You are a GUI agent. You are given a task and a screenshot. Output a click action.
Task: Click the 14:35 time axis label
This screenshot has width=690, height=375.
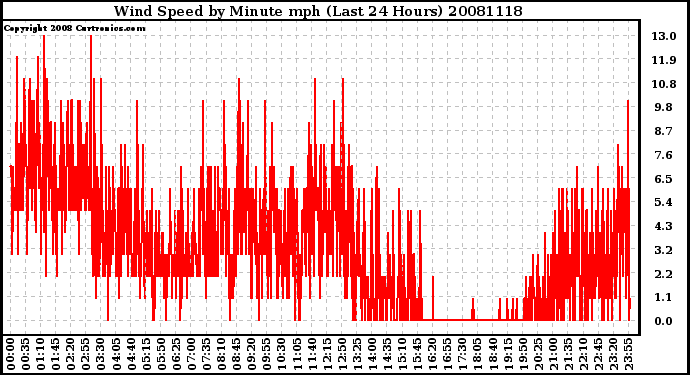point(387,354)
